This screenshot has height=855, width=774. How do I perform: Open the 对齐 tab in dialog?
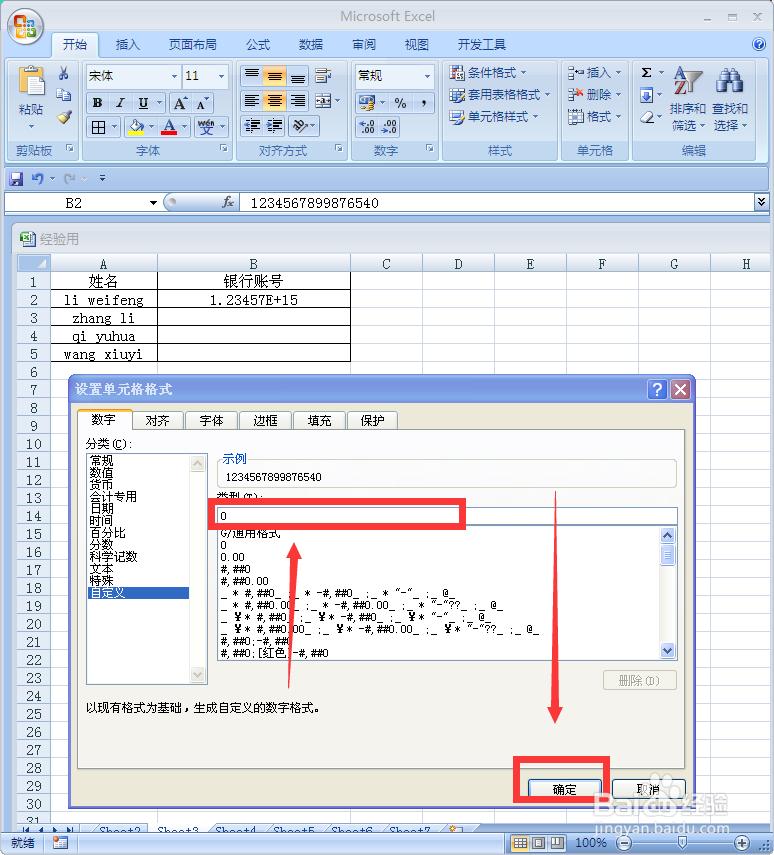(157, 420)
